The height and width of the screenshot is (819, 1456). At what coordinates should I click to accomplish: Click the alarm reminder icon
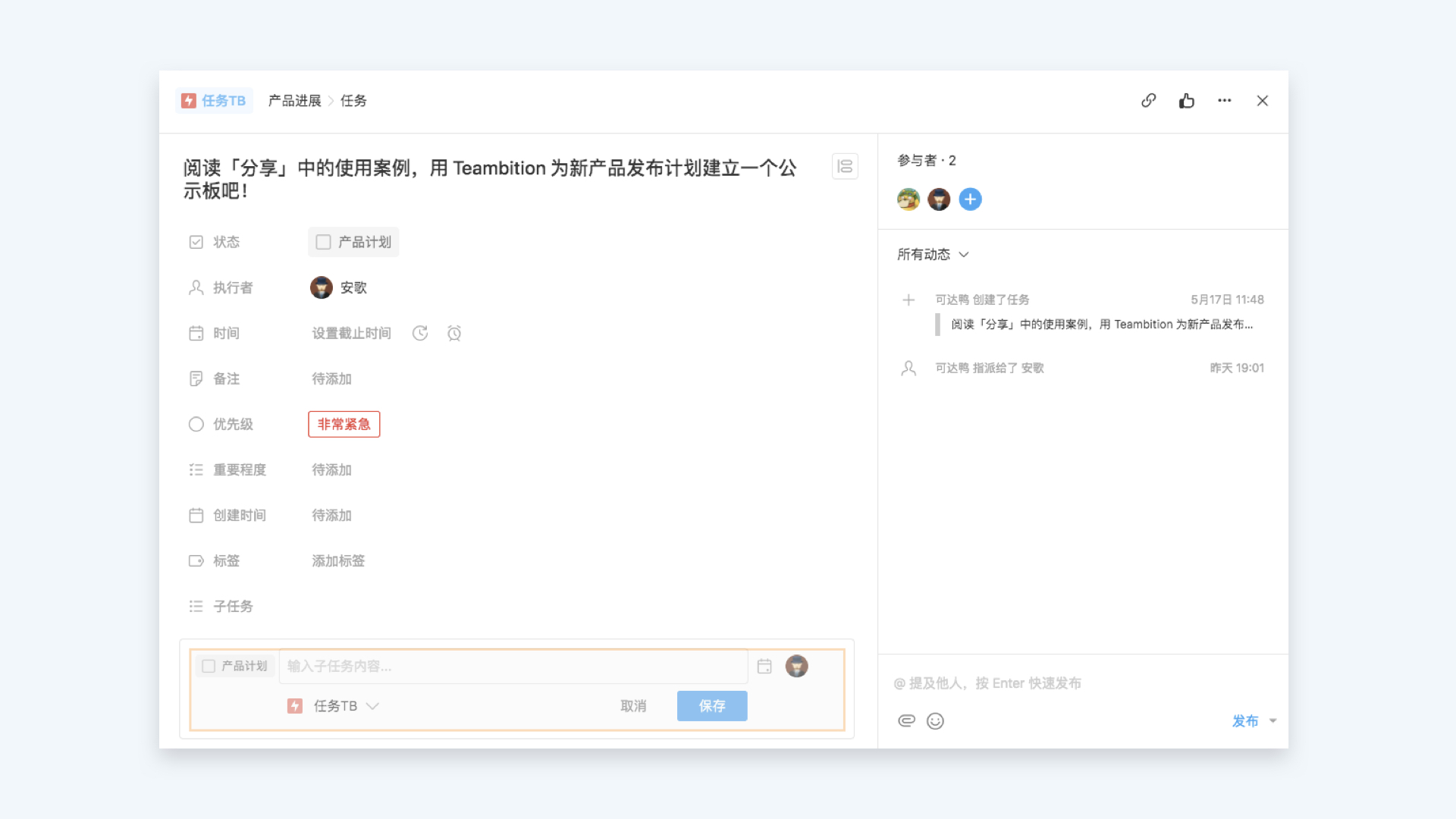pos(454,333)
